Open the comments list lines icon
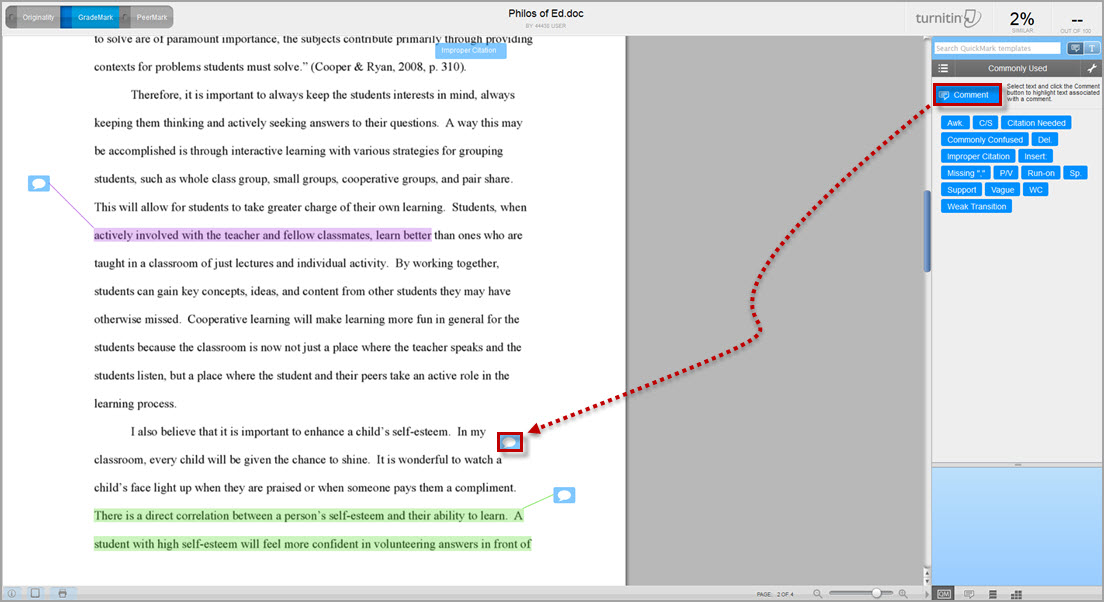This screenshot has height=602, width=1104. (x=993, y=594)
